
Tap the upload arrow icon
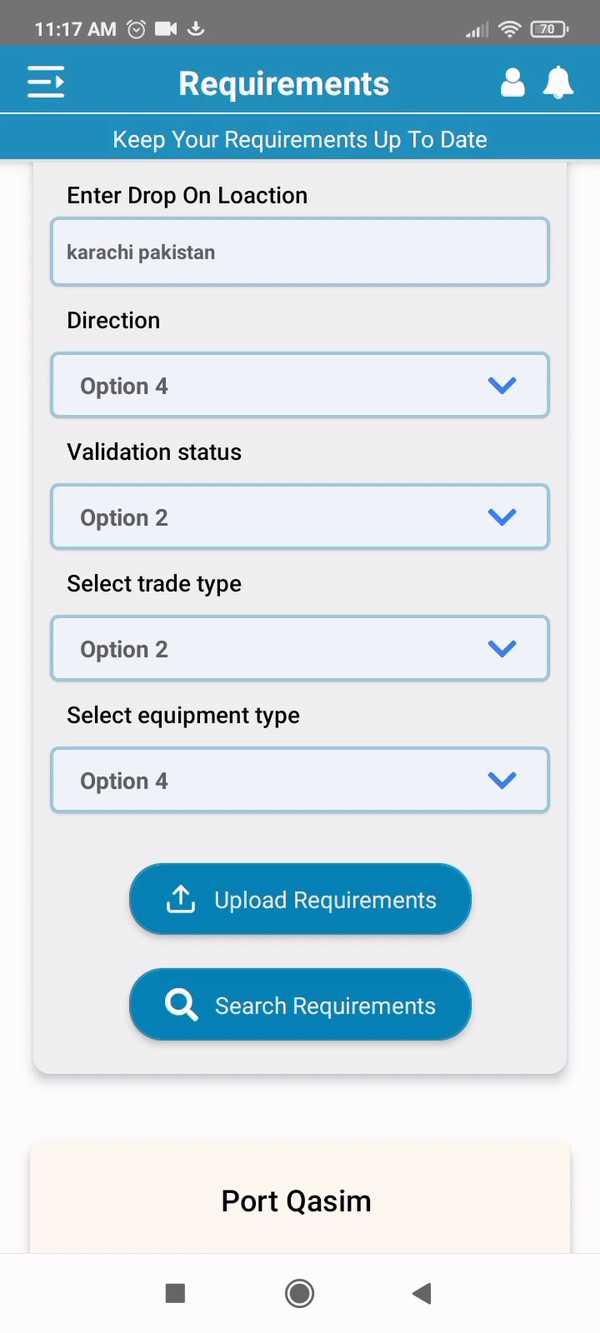(180, 899)
